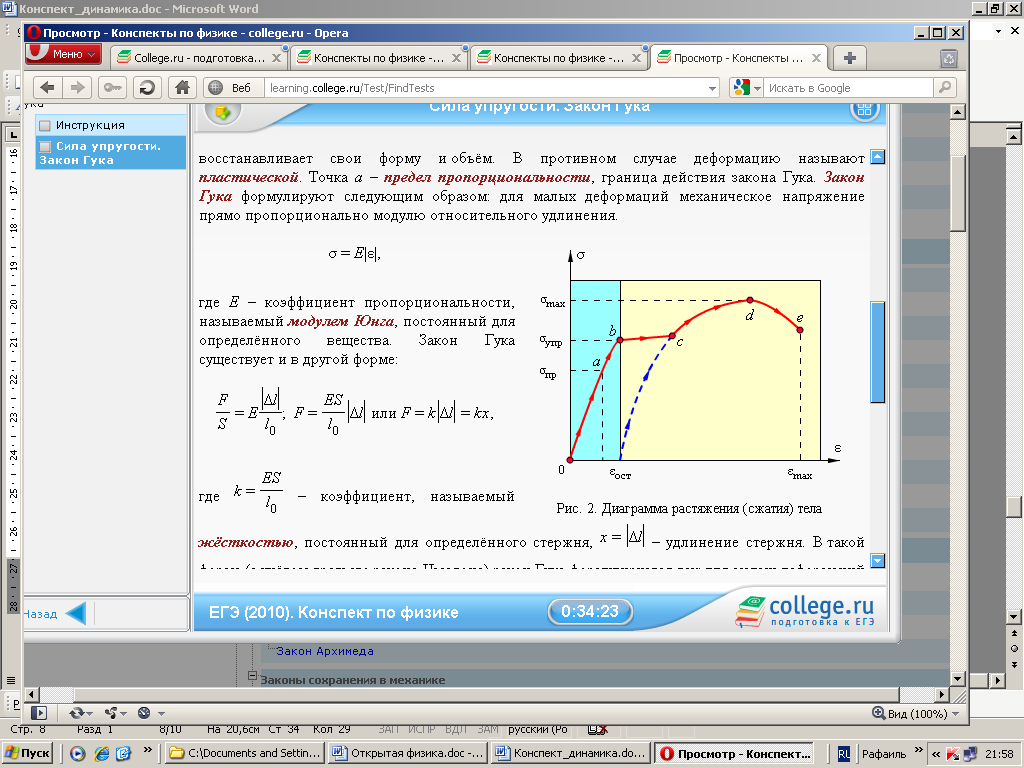The width and height of the screenshot is (1024, 768).
Task: Close the College.ru - подготовка tab
Action: (276, 58)
